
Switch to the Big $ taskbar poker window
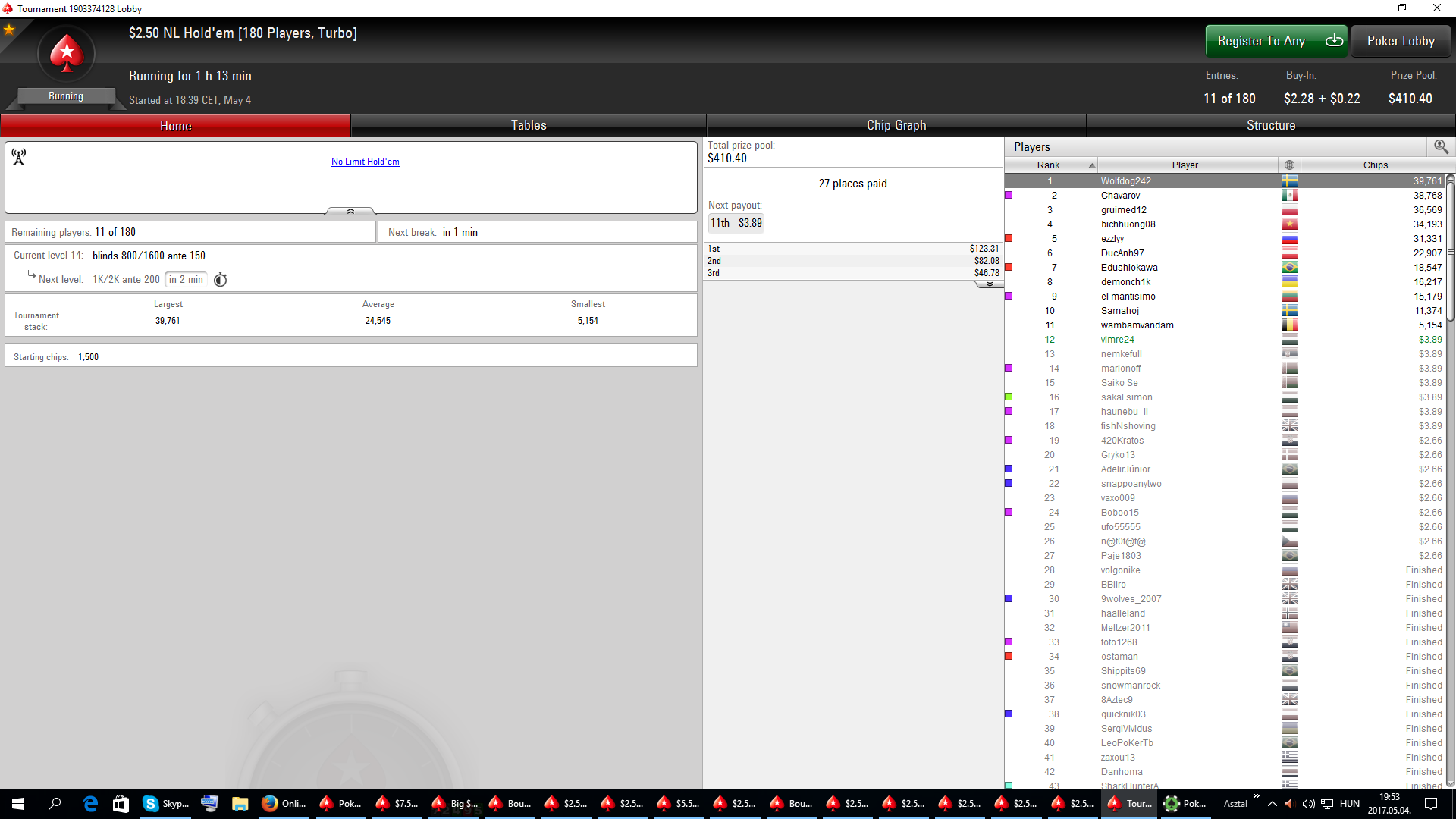pyautogui.click(x=454, y=804)
